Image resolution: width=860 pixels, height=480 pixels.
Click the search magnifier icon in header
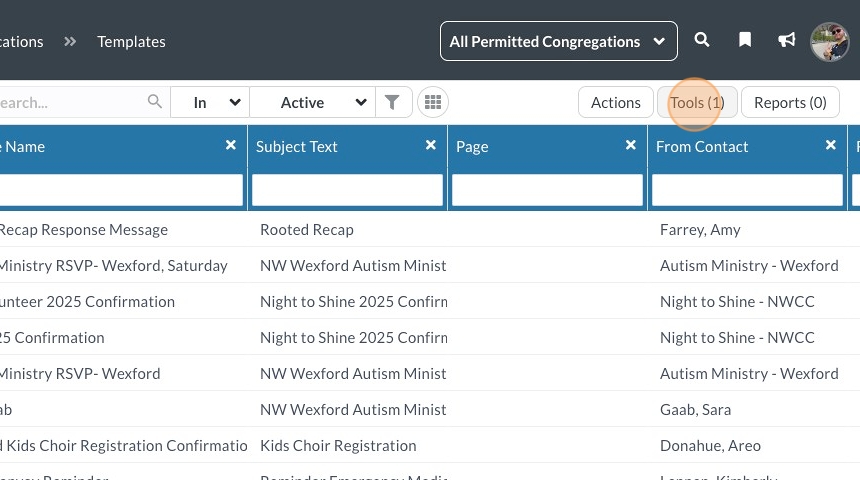pos(702,41)
